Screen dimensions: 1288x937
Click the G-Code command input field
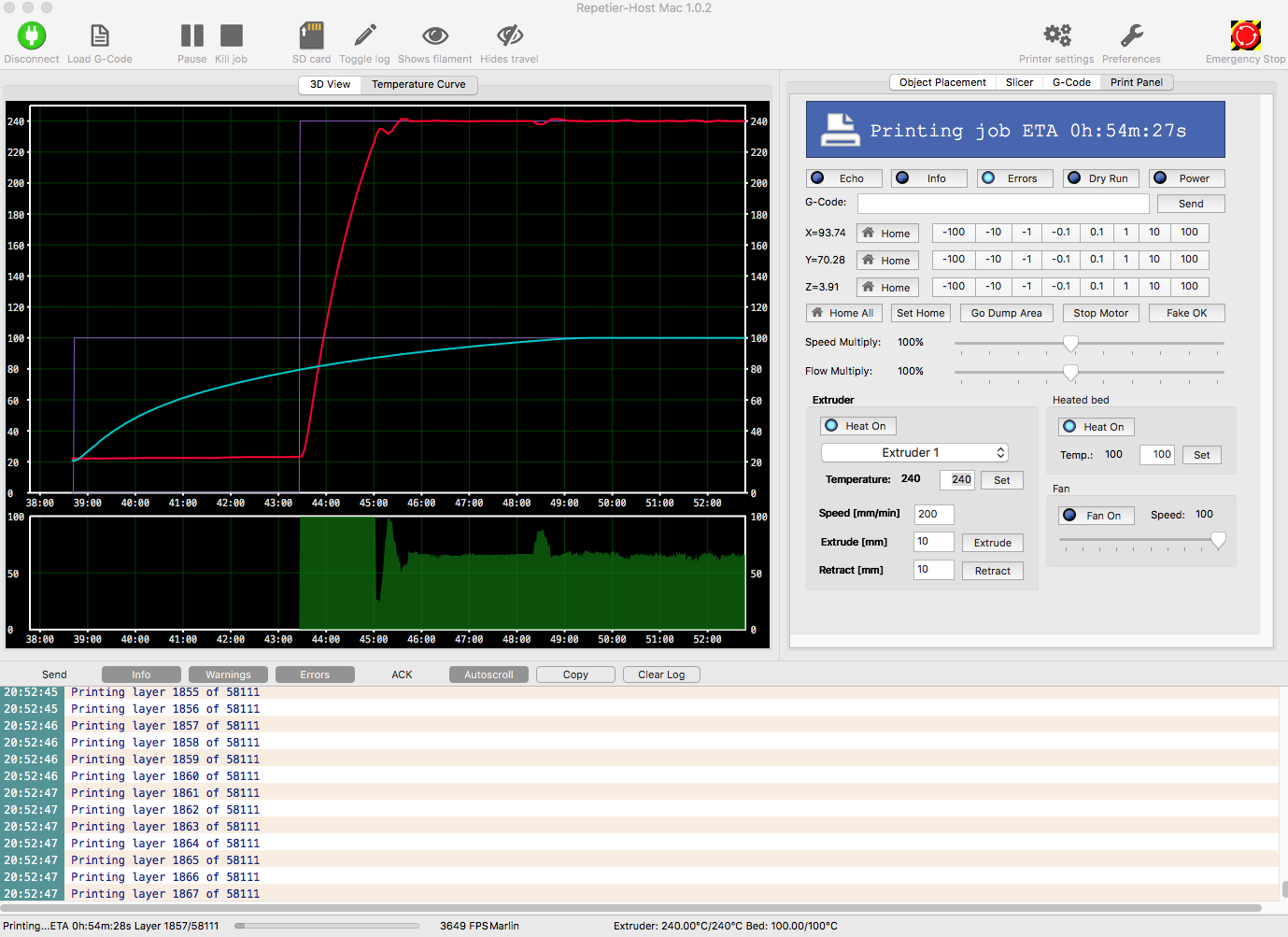[x=1002, y=204]
